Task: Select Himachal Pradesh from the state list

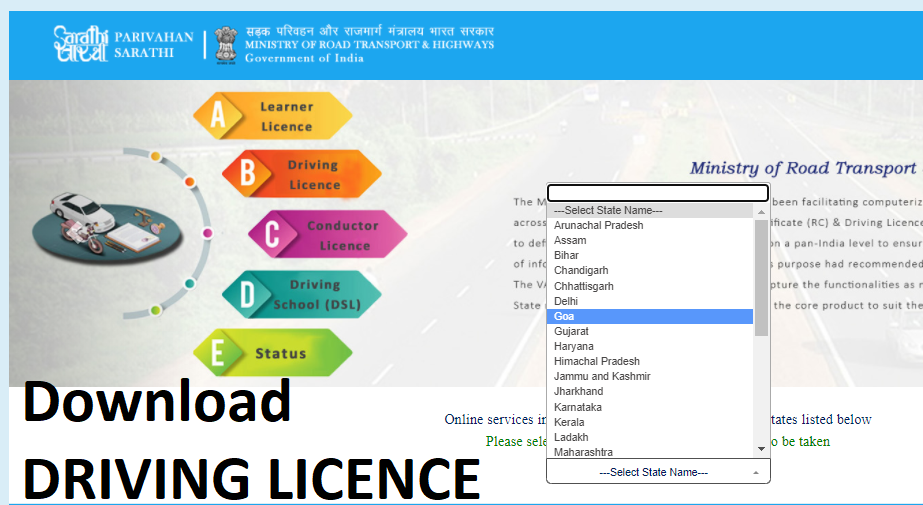Action: click(x=650, y=361)
